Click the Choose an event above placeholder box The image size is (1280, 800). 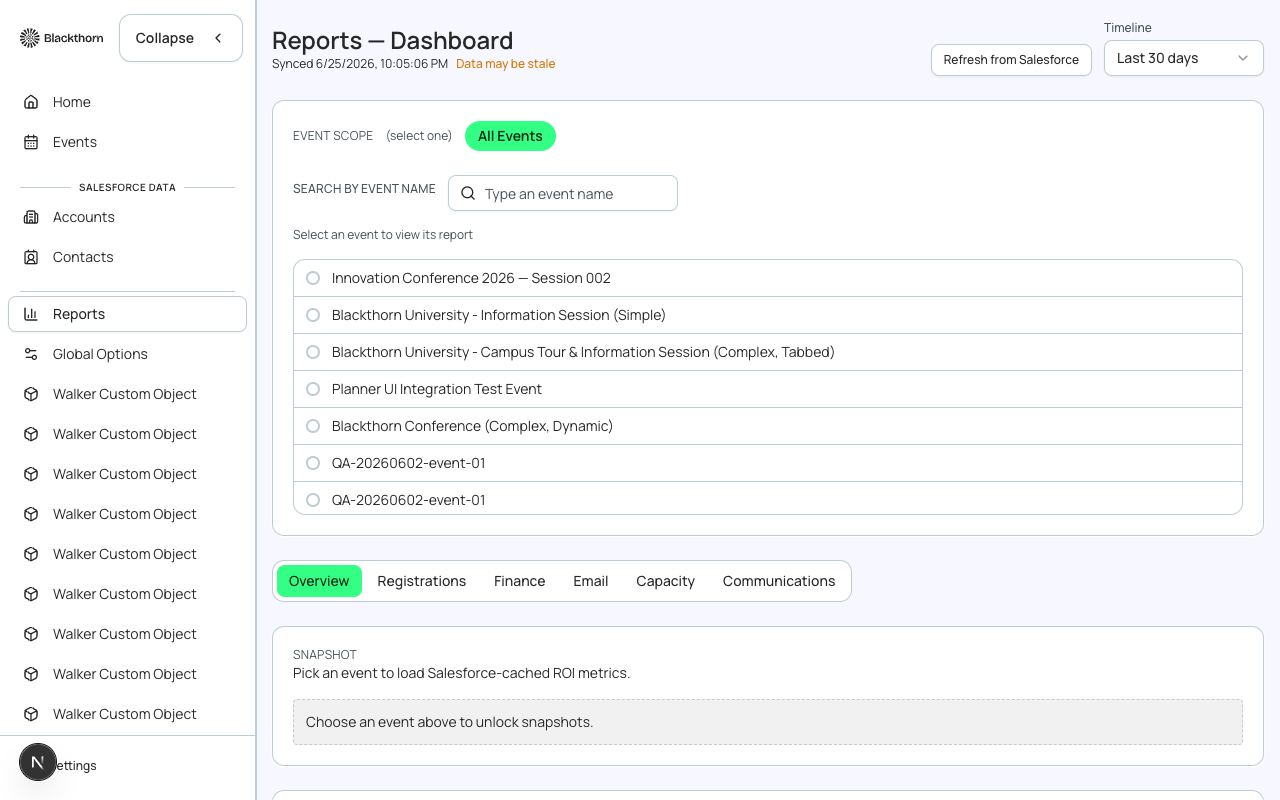tap(768, 722)
